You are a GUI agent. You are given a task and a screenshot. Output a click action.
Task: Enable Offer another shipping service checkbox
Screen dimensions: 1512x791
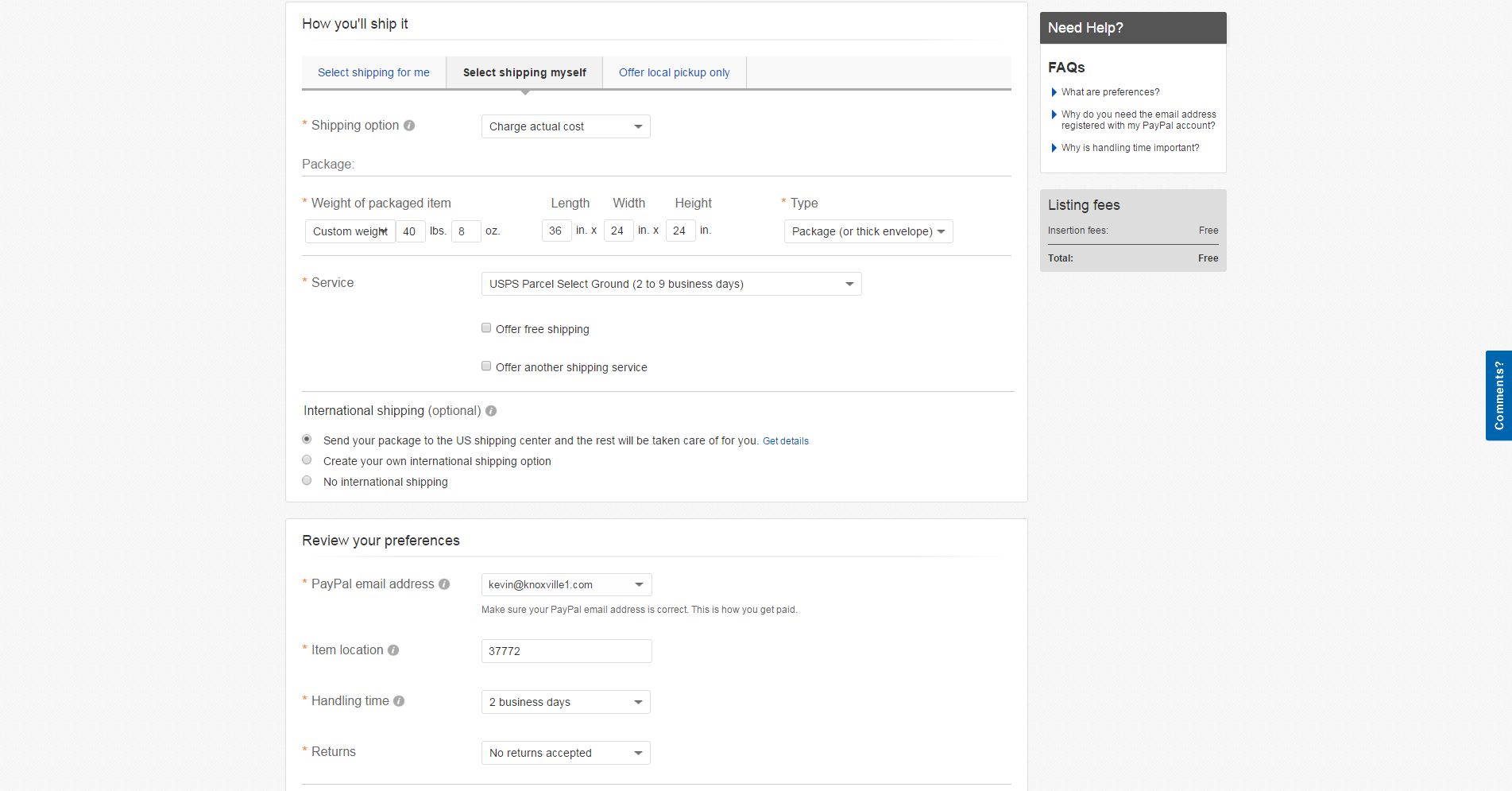(486, 366)
